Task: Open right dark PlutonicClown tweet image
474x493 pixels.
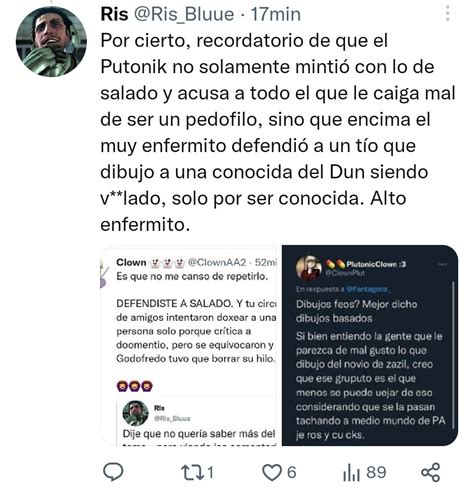Action: click(370, 345)
